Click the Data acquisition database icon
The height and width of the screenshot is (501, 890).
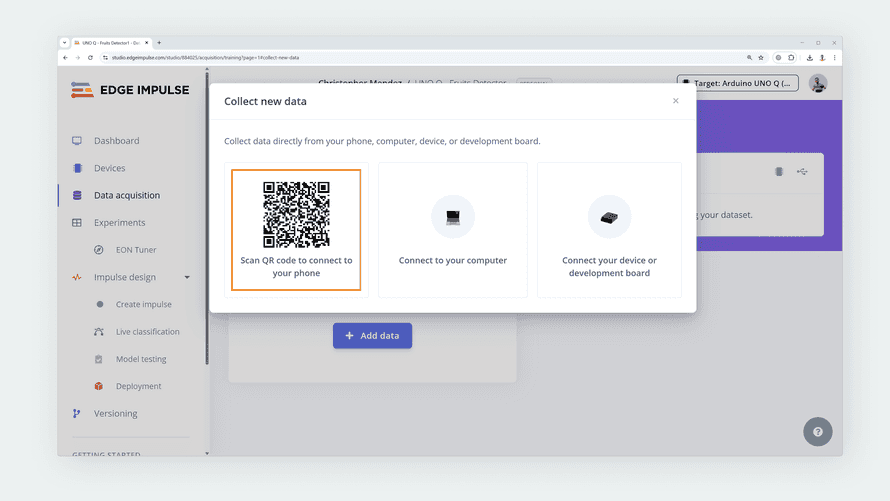point(77,195)
